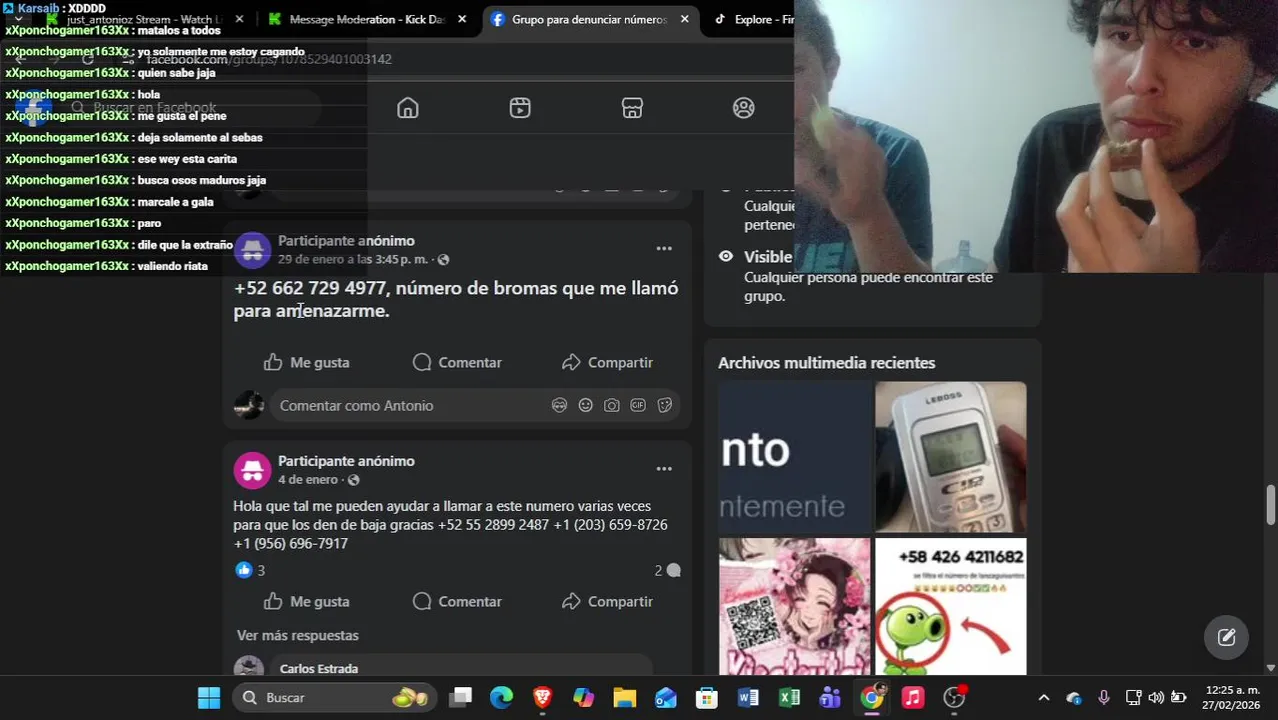1278x720 pixels.
Task: Open Excel from the taskbar
Action: pos(789,698)
